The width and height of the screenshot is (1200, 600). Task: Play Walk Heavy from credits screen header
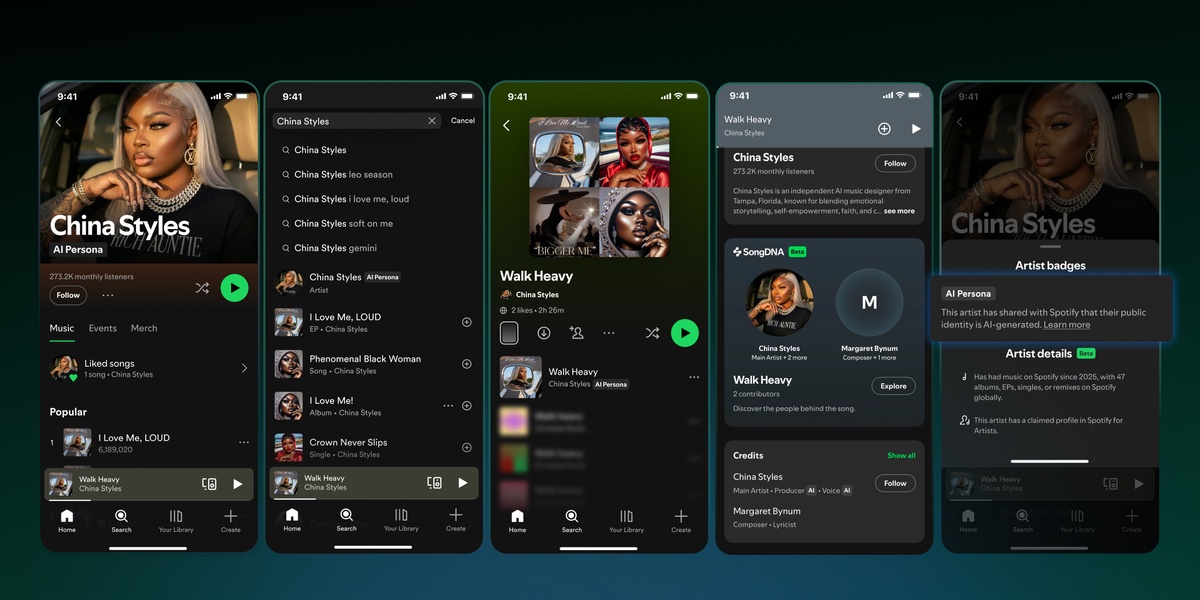(915, 129)
